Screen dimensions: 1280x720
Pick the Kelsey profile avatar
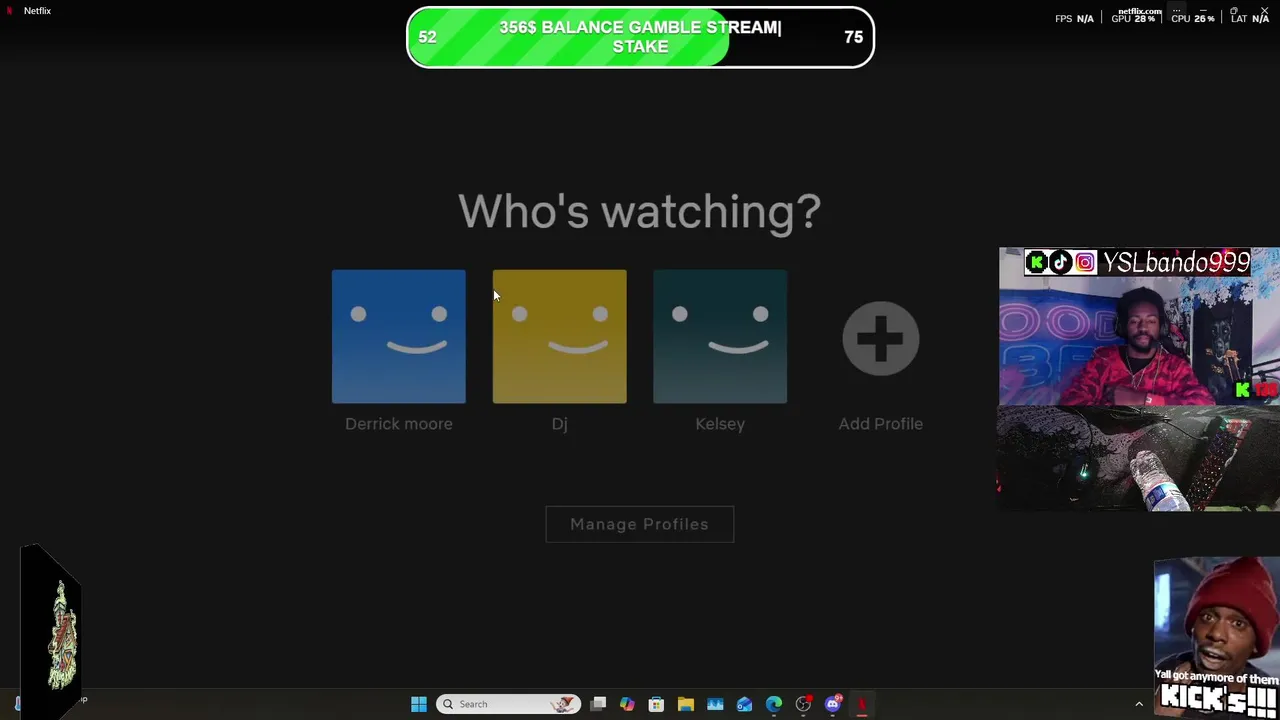[x=720, y=336]
